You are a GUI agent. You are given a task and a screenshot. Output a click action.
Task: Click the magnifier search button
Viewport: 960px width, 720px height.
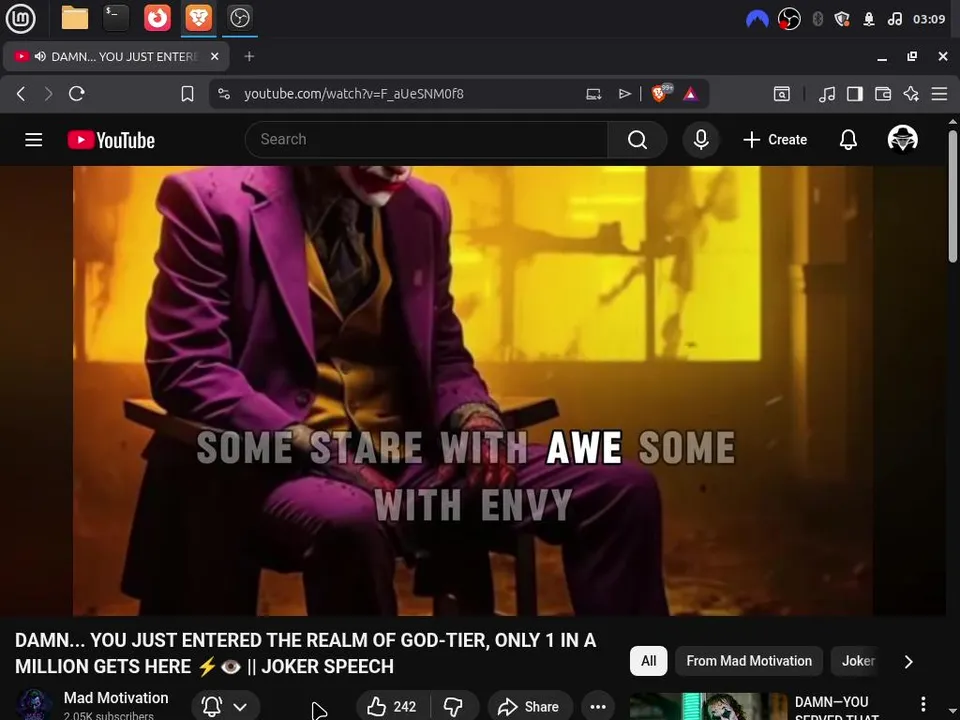(x=637, y=140)
